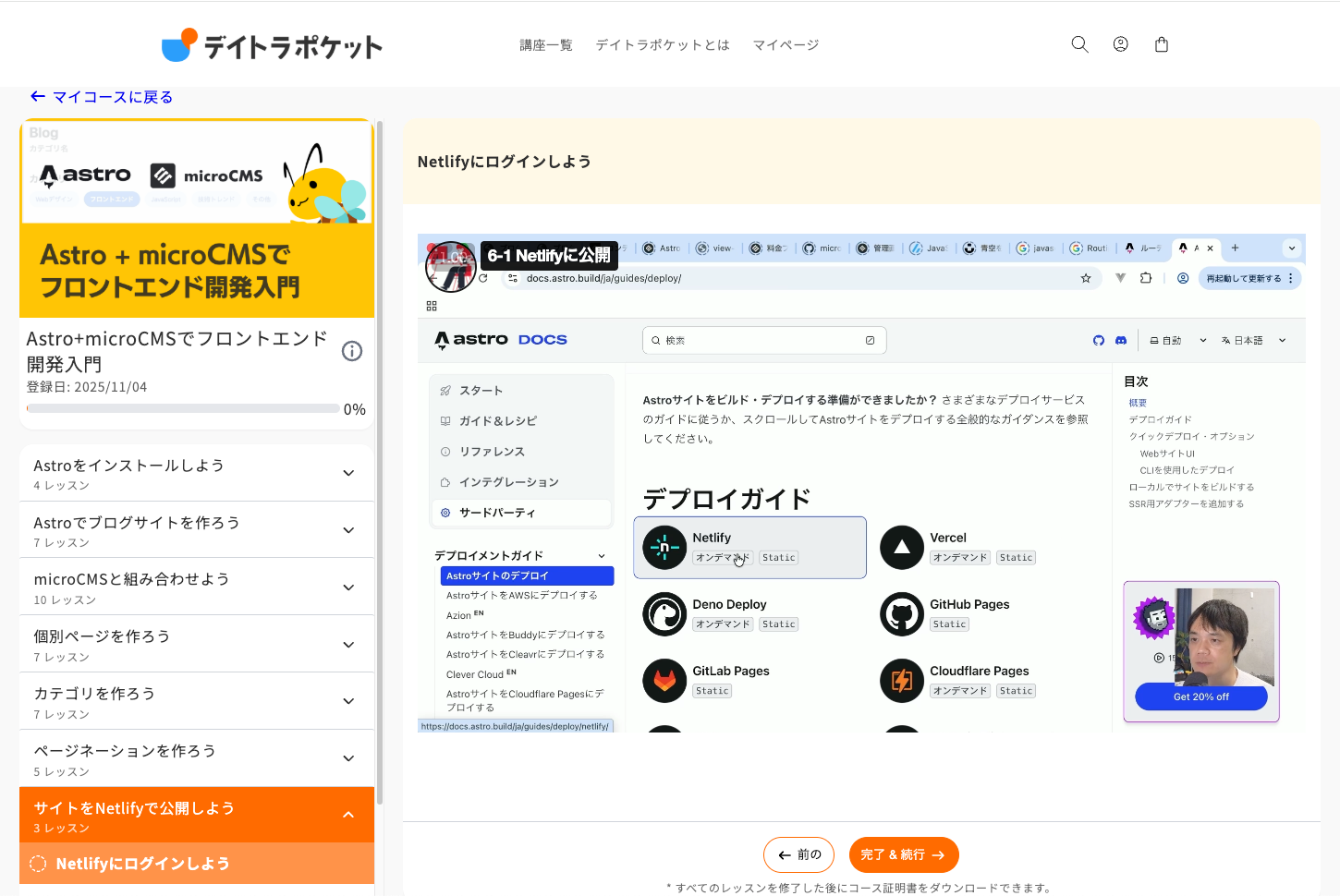Image resolution: width=1340 pixels, height=896 pixels.
Task: Click the 前の previous lesson button
Action: point(799,855)
